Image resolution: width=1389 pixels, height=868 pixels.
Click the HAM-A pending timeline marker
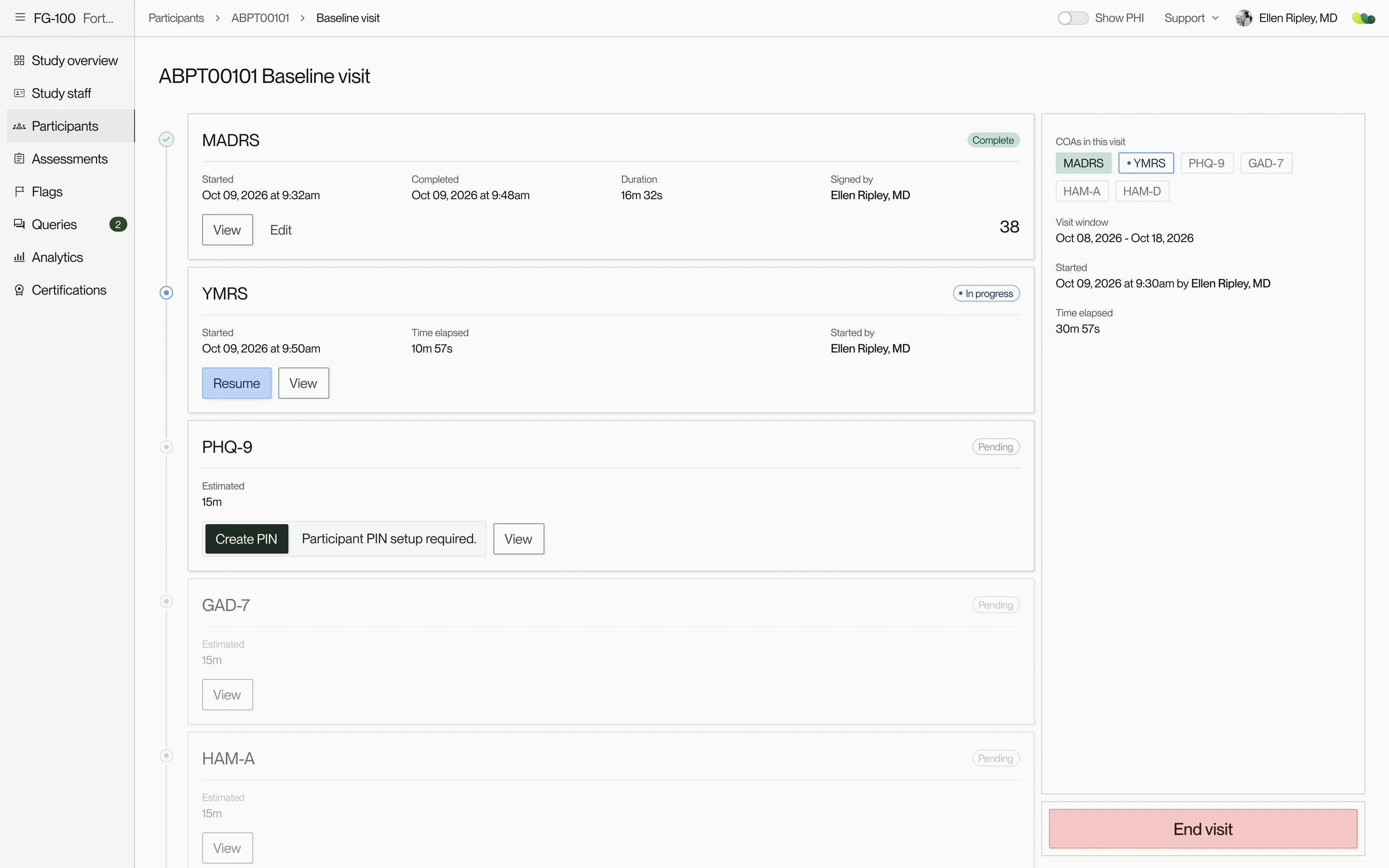[x=166, y=755]
